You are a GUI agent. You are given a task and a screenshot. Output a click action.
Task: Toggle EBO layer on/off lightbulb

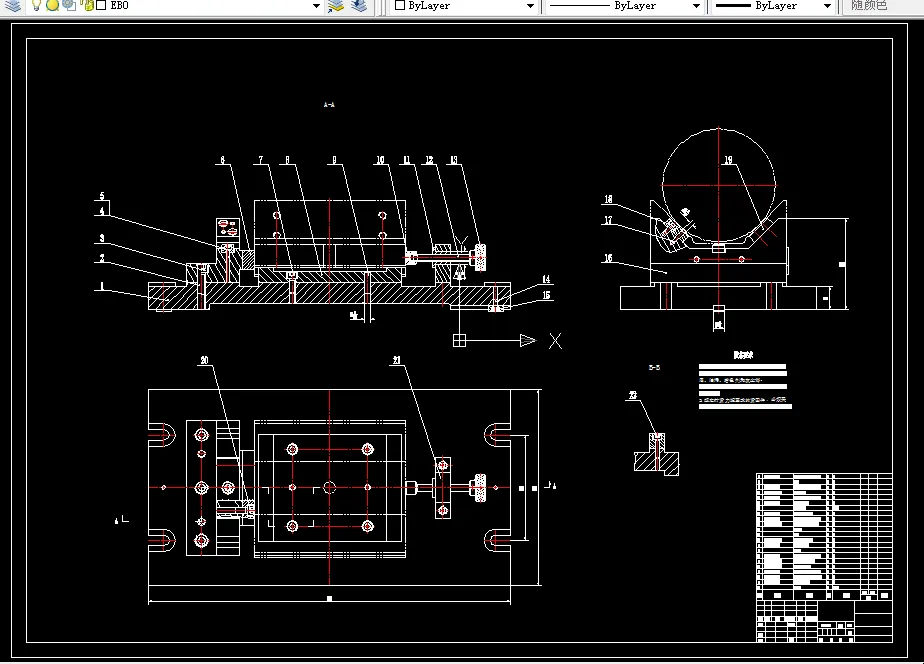(37, 5)
